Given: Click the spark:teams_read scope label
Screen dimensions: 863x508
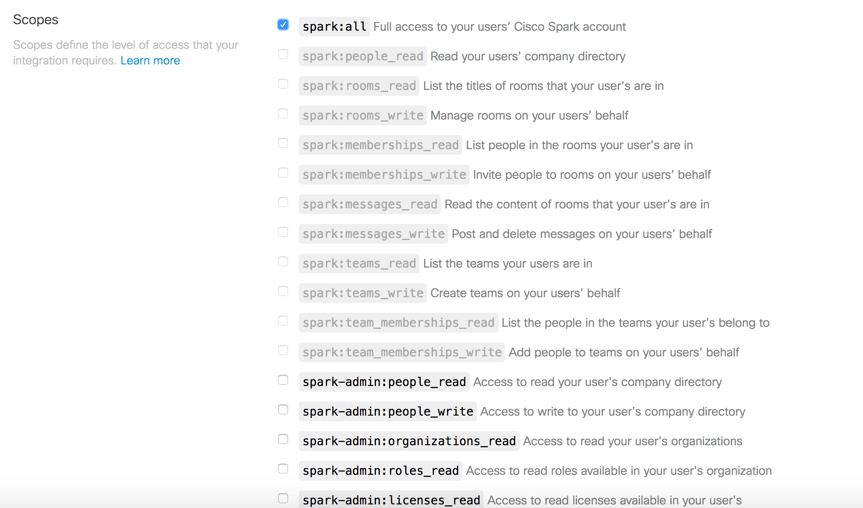Looking at the screenshot, I should point(359,264).
